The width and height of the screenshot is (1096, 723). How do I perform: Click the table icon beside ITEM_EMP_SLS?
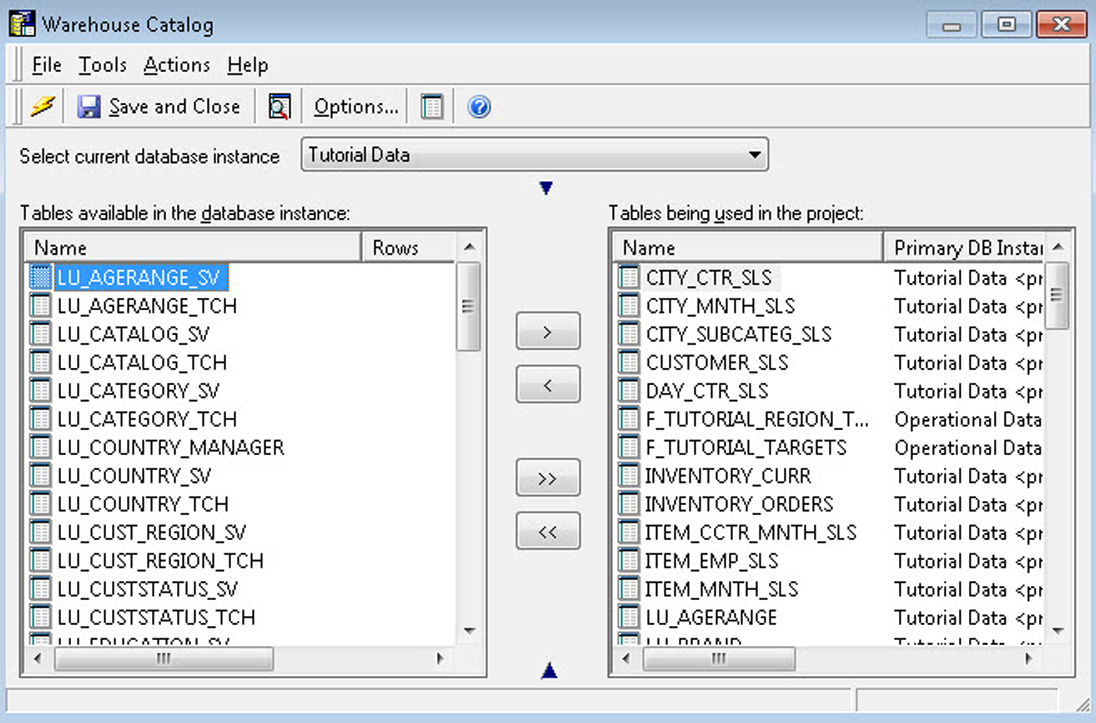click(629, 560)
